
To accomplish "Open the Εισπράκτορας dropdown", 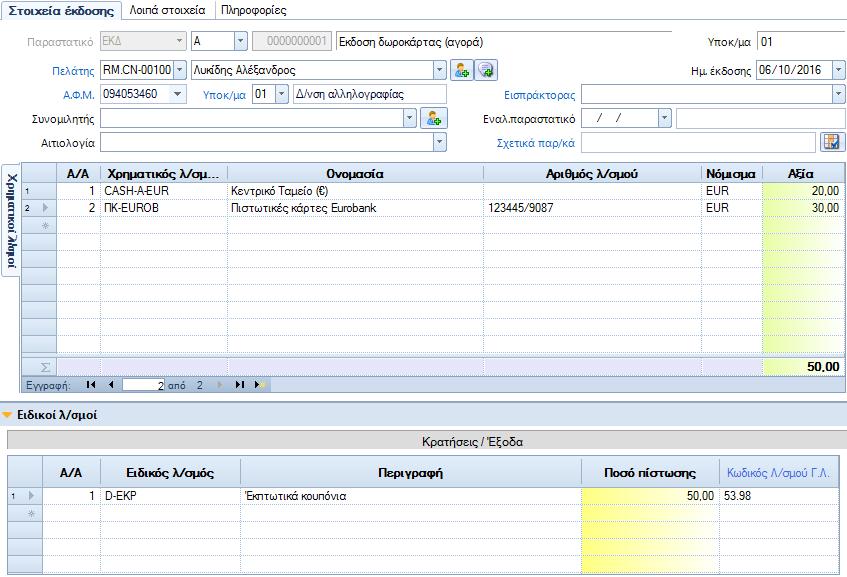I will tap(838, 95).
